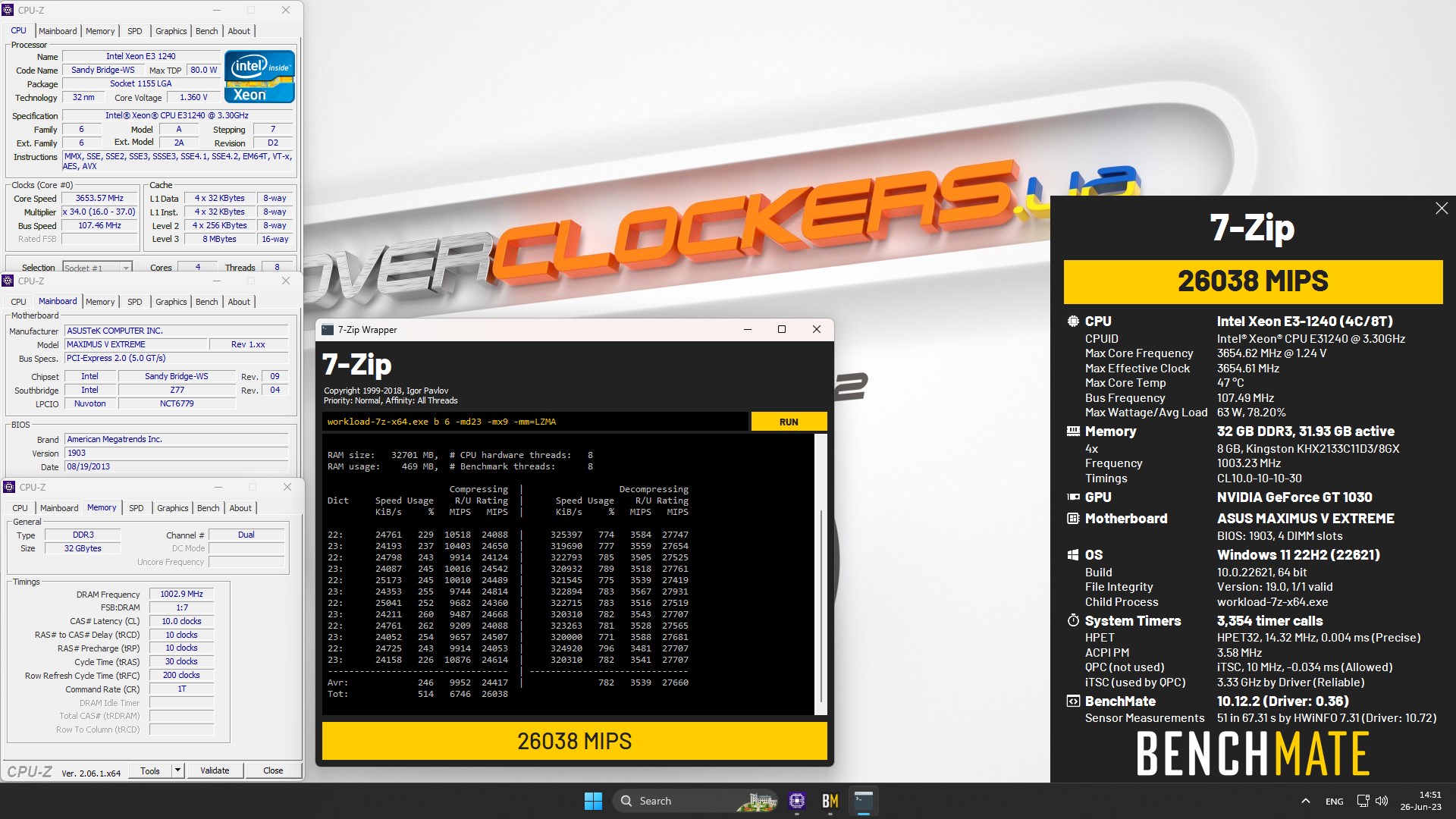The width and height of the screenshot is (1456, 819).
Task: Open Graphics tab in top CPU-Z window
Action: (x=171, y=31)
